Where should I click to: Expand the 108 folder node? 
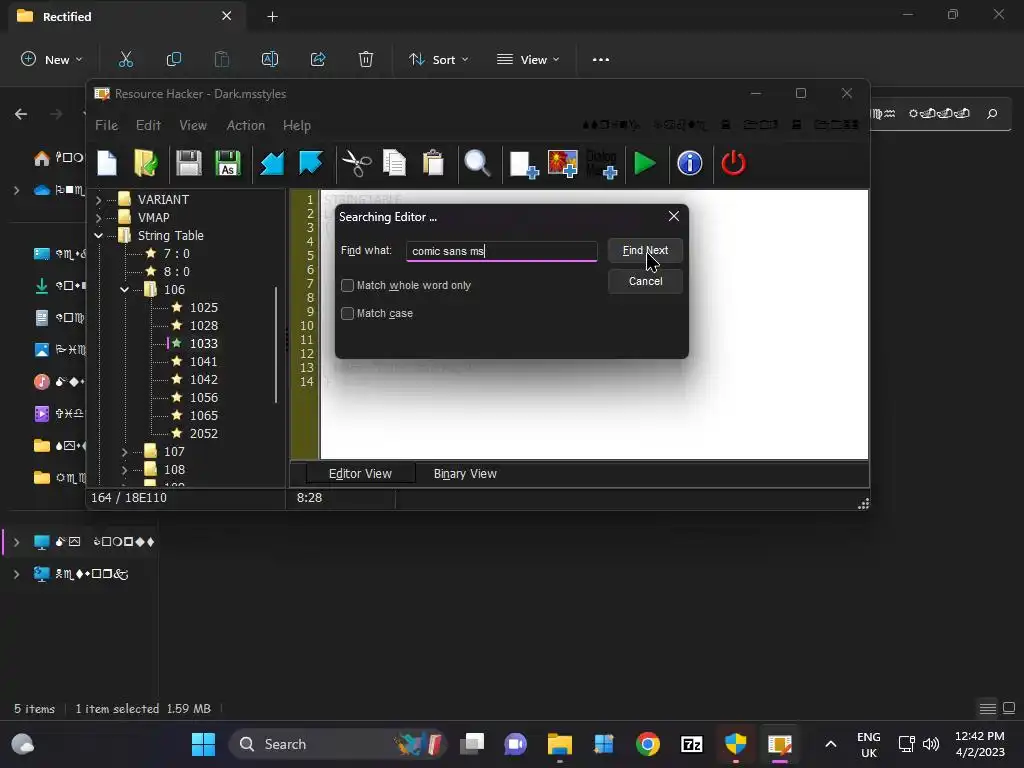point(125,470)
